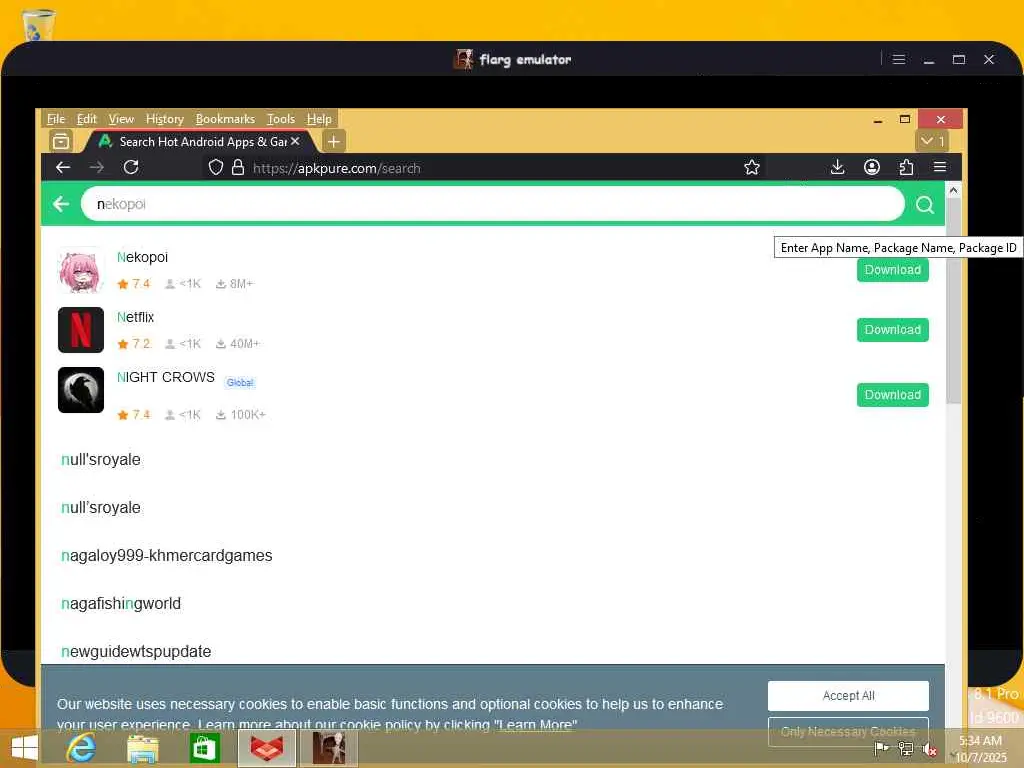Click the padlock site info icon
The height and width of the screenshot is (768, 1024).
click(x=238, y=168)
